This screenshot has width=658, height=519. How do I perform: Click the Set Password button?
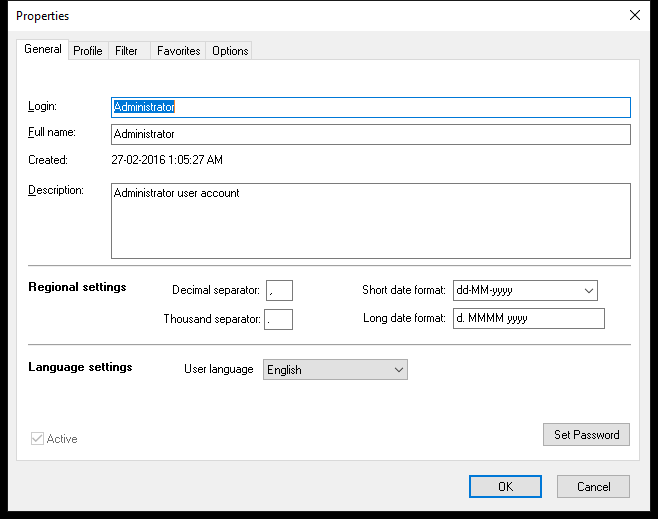click(586, 435)
